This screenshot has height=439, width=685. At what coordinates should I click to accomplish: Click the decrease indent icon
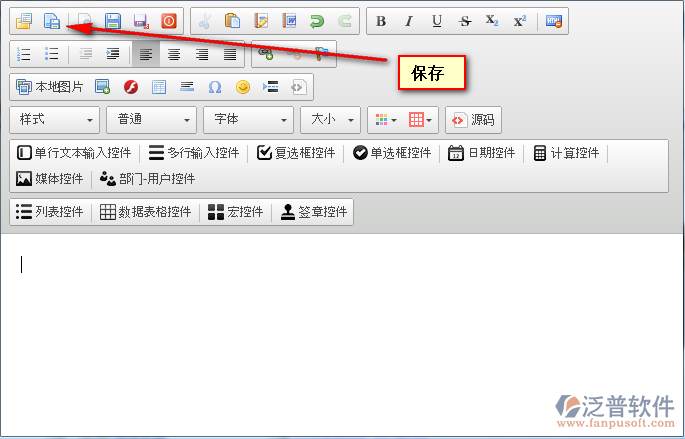[x=85, y=54]
